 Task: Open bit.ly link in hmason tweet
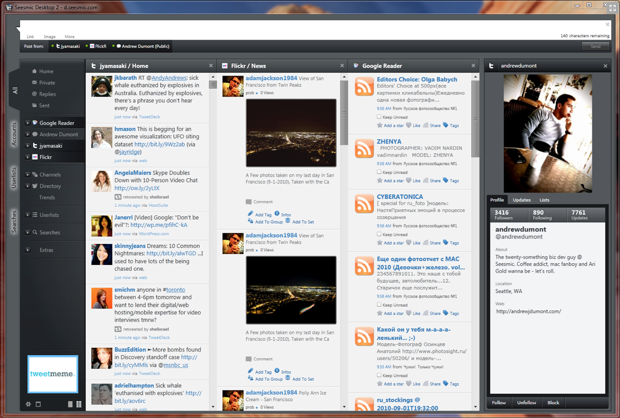tap(159, 144)
